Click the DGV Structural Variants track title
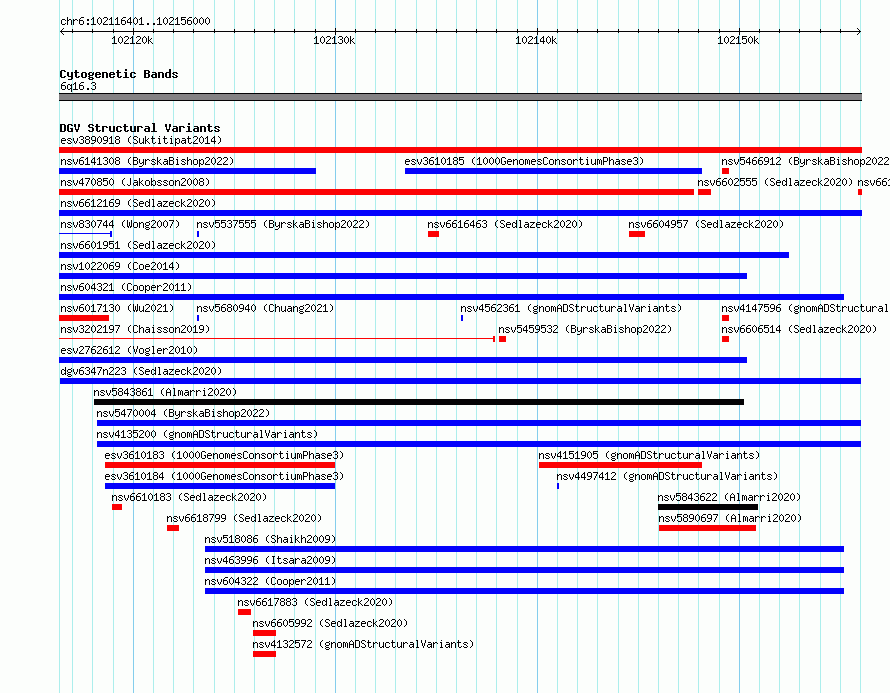The height and width of the screenshot is (693, 890). [140, 128]
